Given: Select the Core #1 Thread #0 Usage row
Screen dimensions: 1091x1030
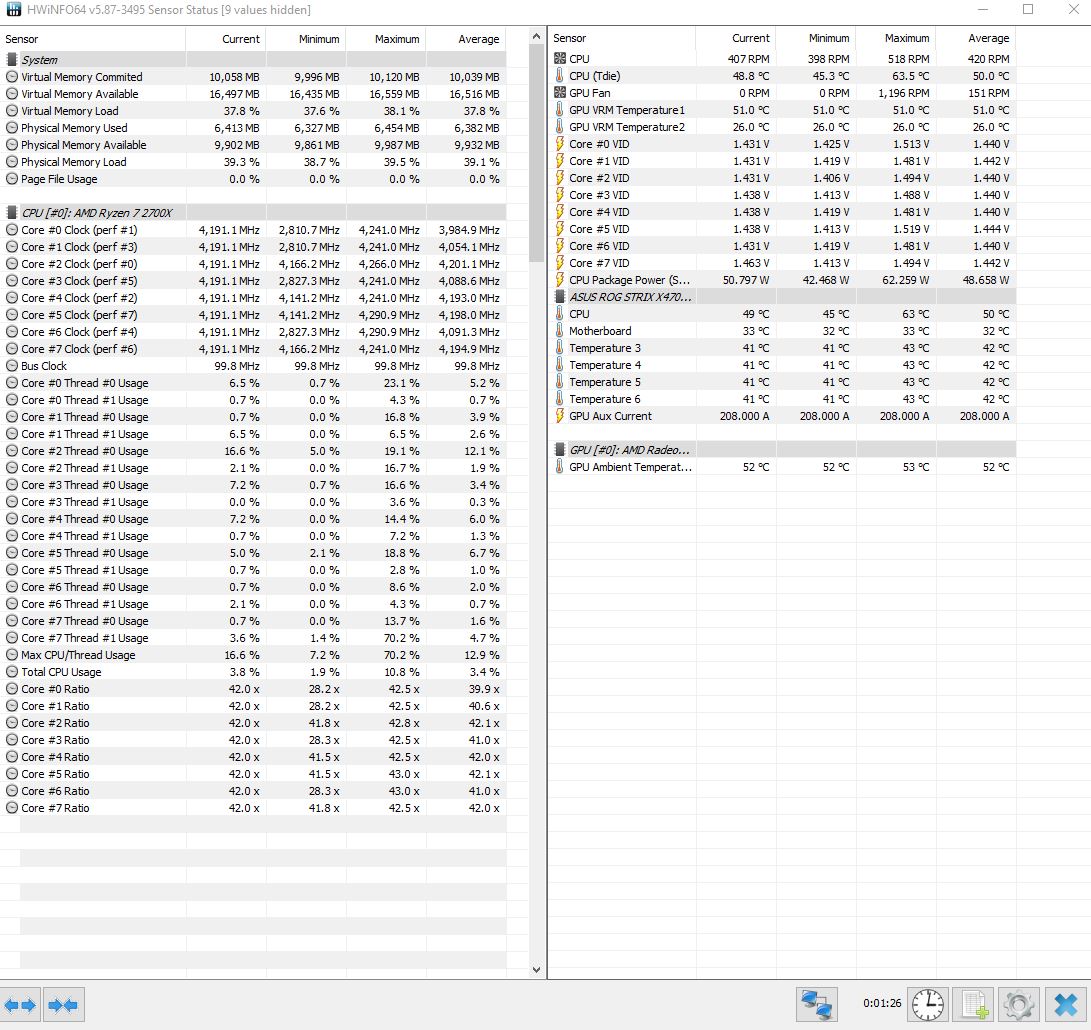Looking at the screenshot, I should (253, 417).
